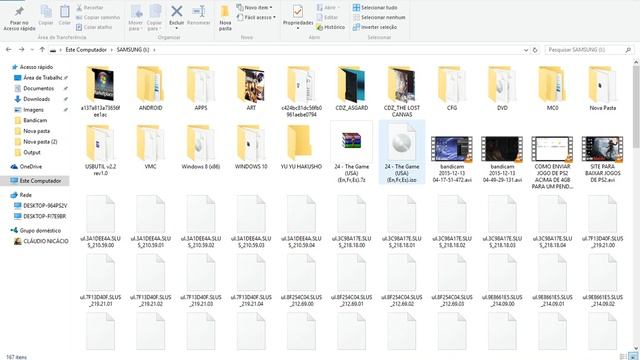
Task: Click Selecionar tudo
Action: point(375,8)
